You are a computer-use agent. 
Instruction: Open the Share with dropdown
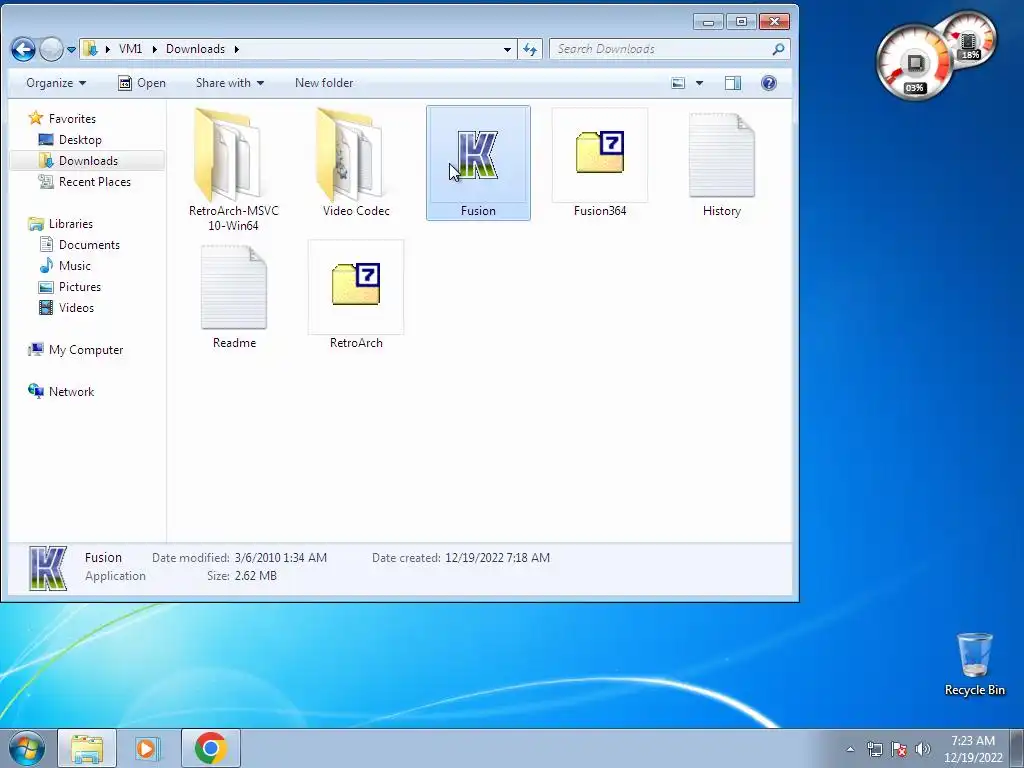[230, 83]
